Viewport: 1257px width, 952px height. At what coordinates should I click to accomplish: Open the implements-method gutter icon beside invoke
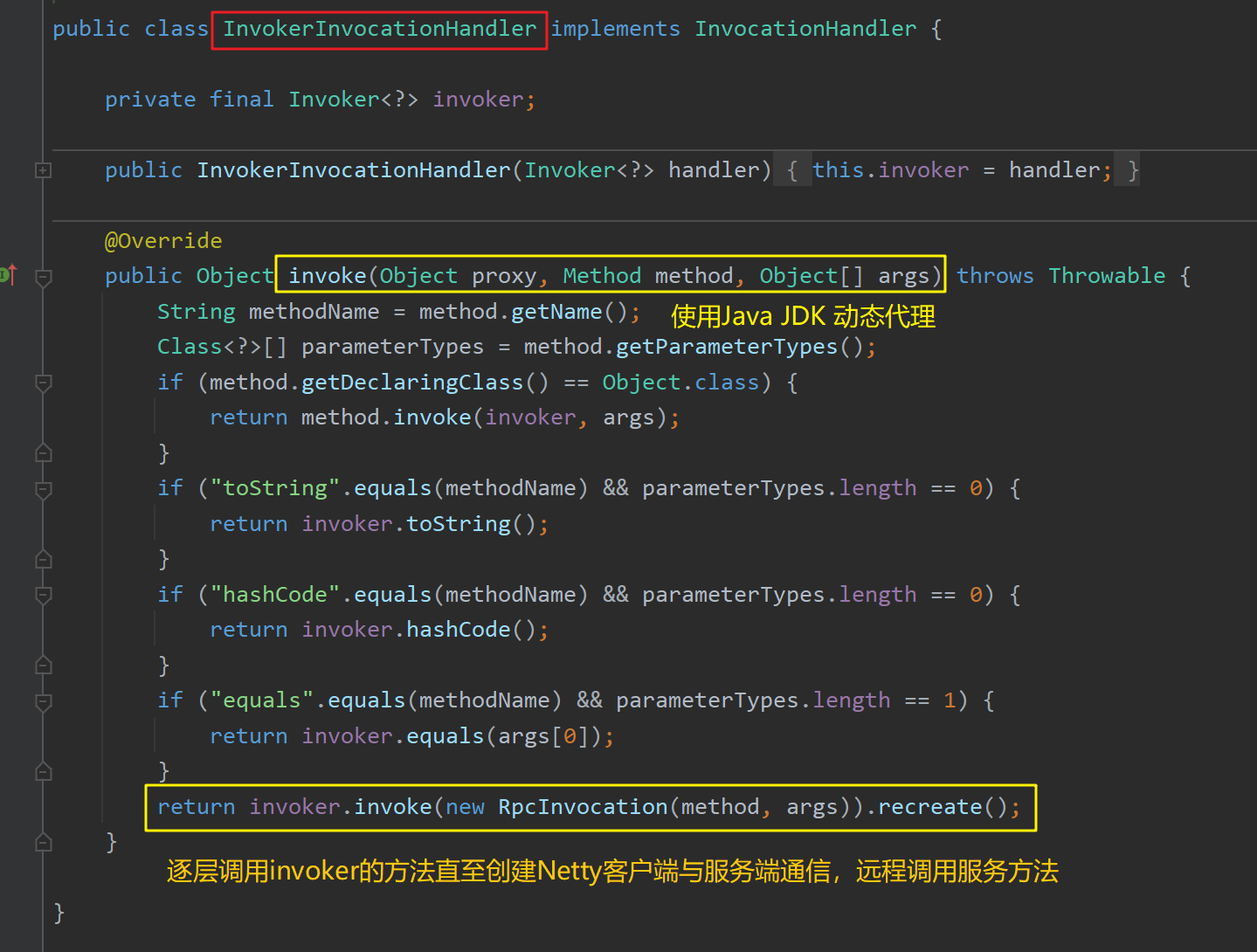[9, 275]
